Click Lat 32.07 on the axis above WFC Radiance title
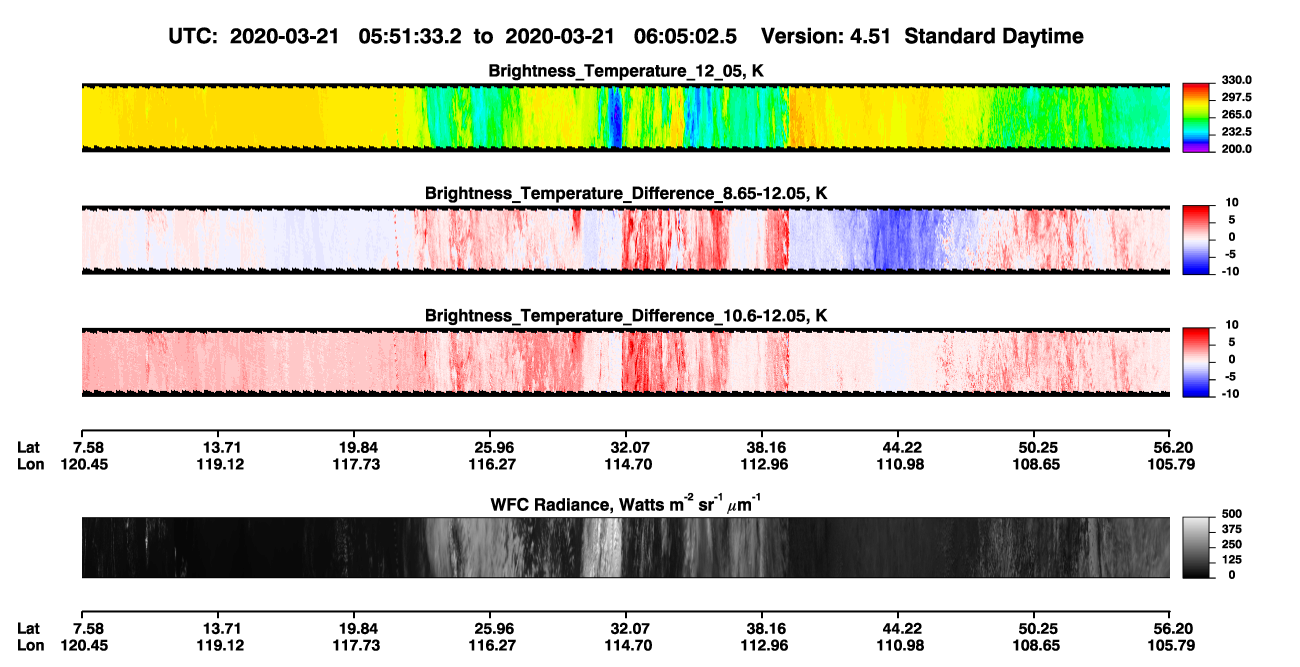1300x667 pixels. (x=626, y=447)
